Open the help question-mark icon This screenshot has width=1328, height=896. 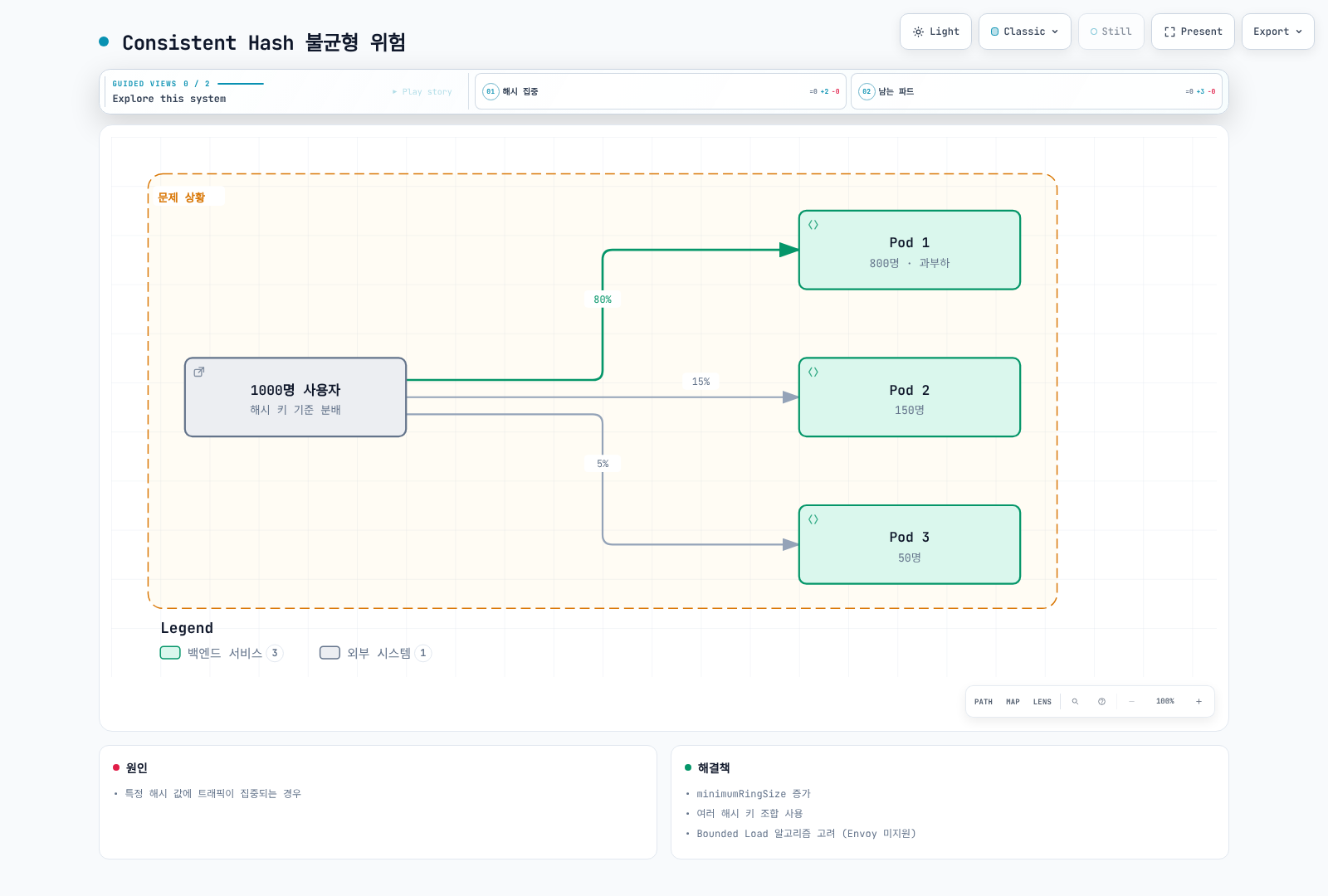click(1101, 702)
